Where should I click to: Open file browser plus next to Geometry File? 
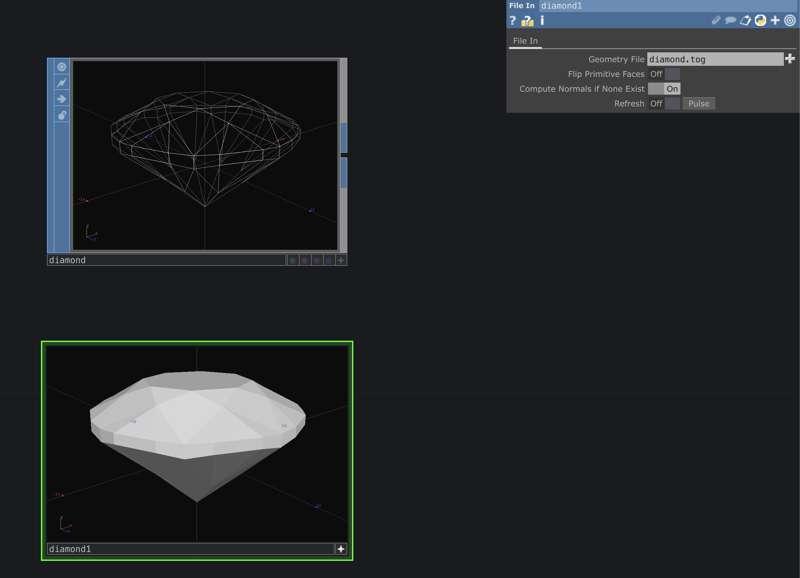point(790,59)
